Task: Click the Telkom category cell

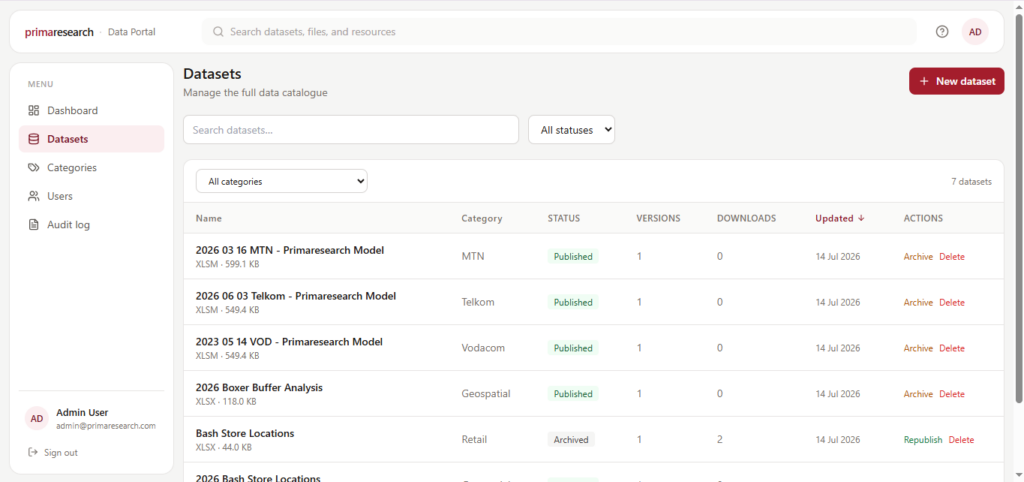Action: [477, 302]
